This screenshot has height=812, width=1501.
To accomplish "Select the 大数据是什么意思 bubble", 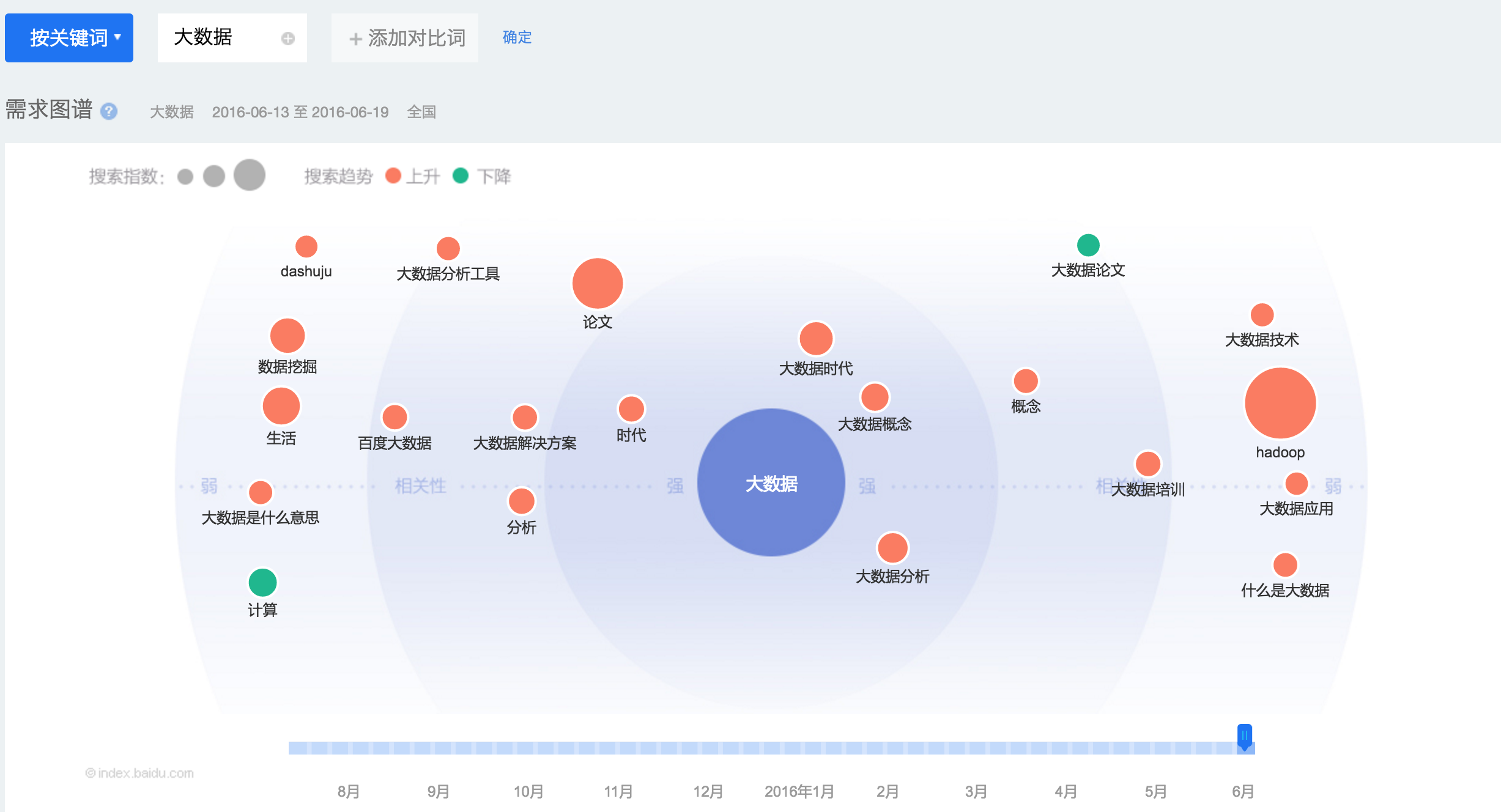I will [x=261, y=492].
